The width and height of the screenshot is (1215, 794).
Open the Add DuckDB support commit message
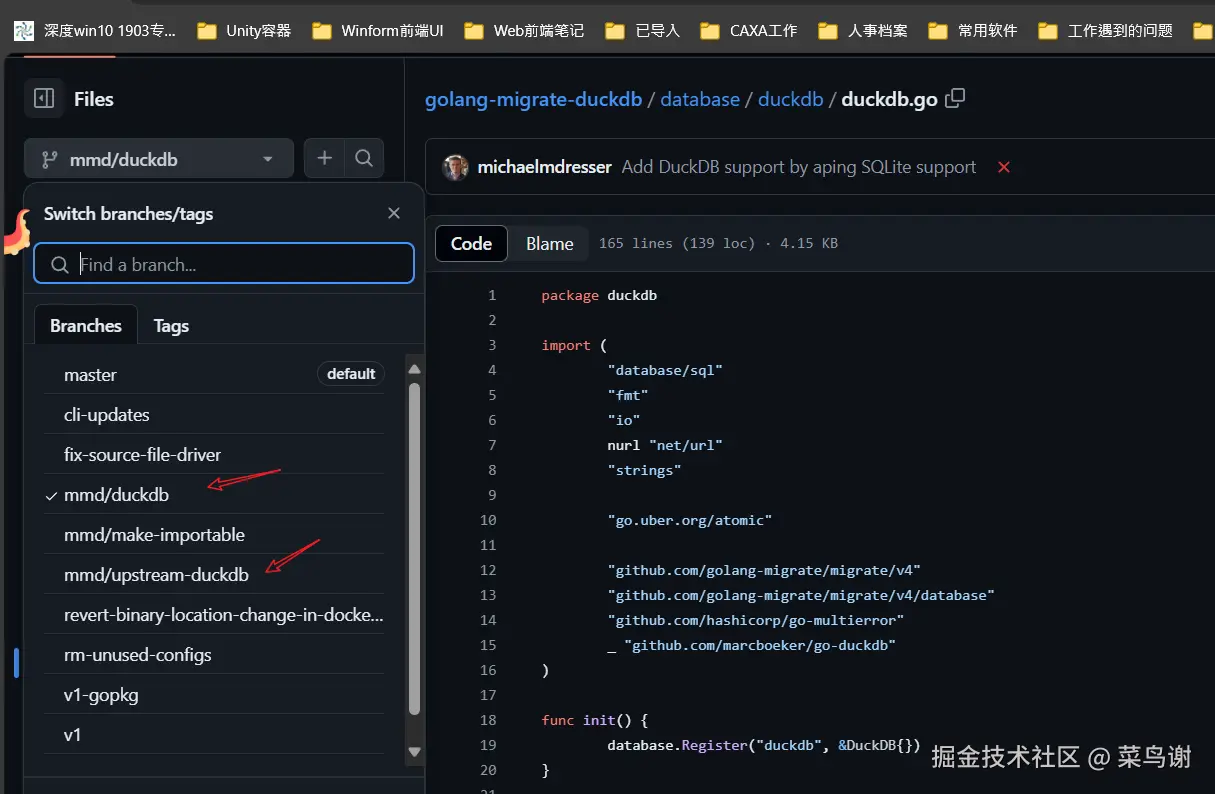798,167
